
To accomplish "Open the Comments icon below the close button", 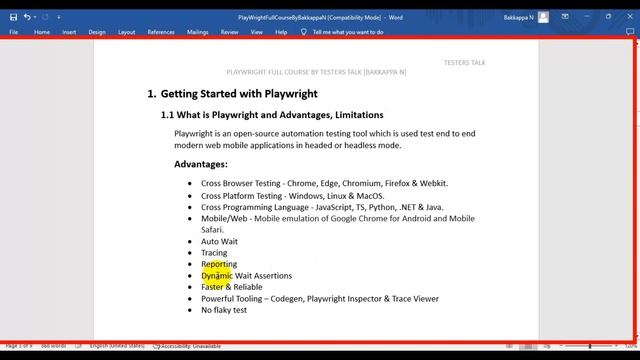I will coord(630,31).
